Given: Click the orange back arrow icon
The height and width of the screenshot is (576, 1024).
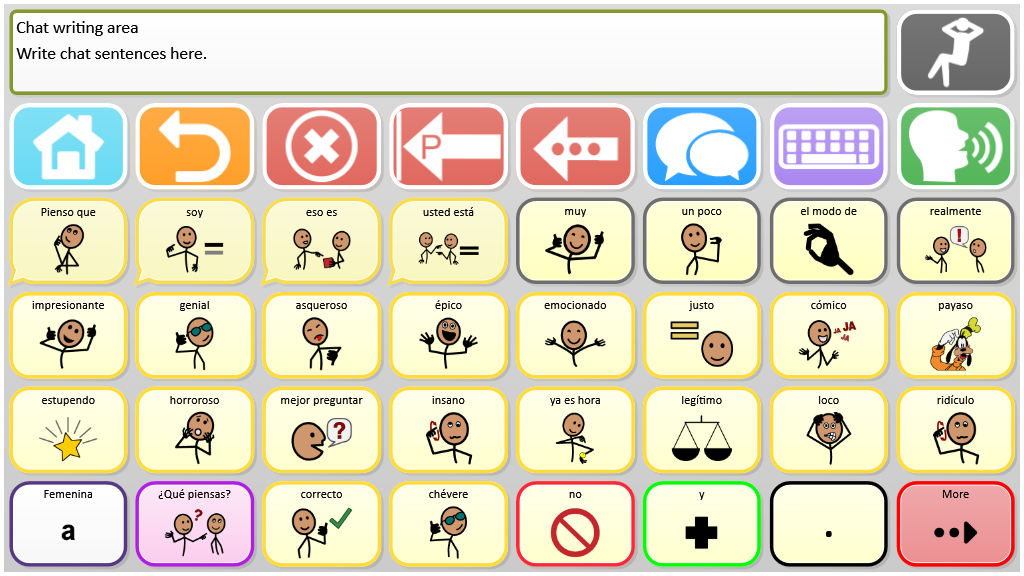Looking at the screenshot, I should pyautogui.click(x=195, y=146).
